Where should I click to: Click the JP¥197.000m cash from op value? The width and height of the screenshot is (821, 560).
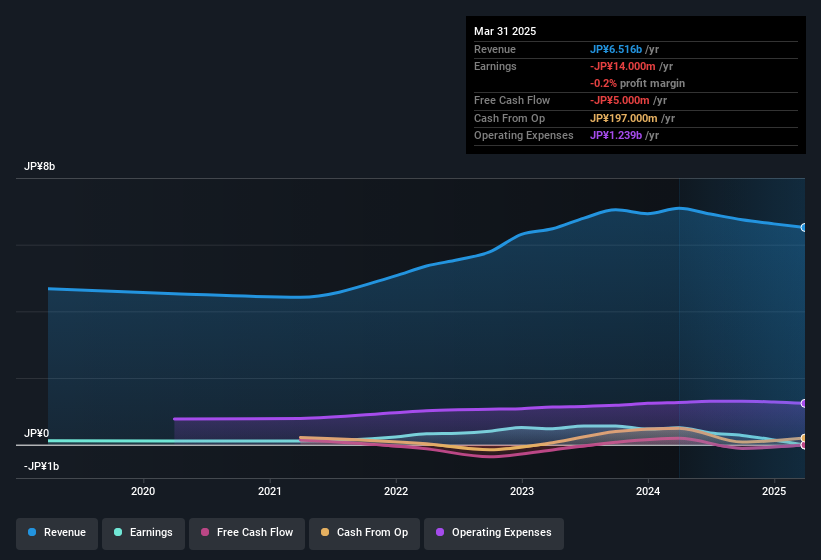(x=624, y=118)
